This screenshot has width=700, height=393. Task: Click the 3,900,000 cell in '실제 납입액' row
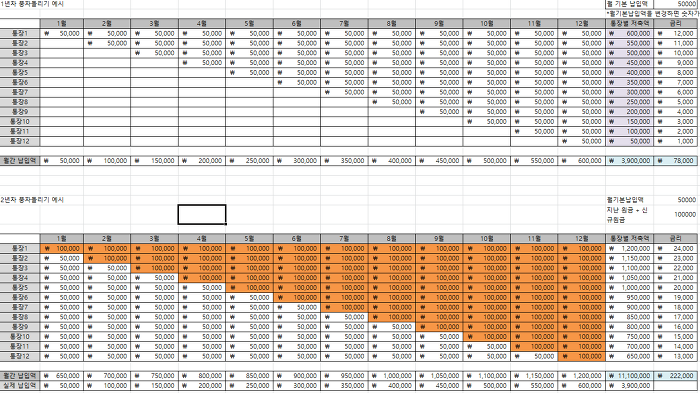629,386
